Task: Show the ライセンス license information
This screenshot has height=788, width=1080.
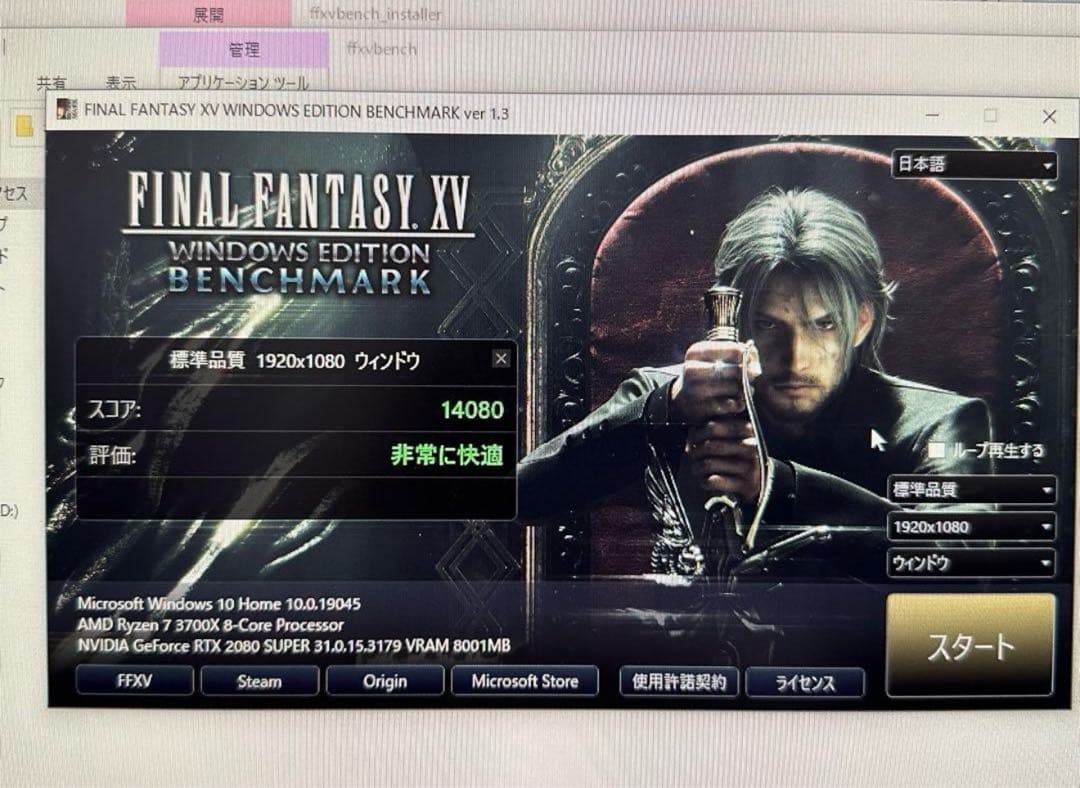Action: (x=805, y=683)
